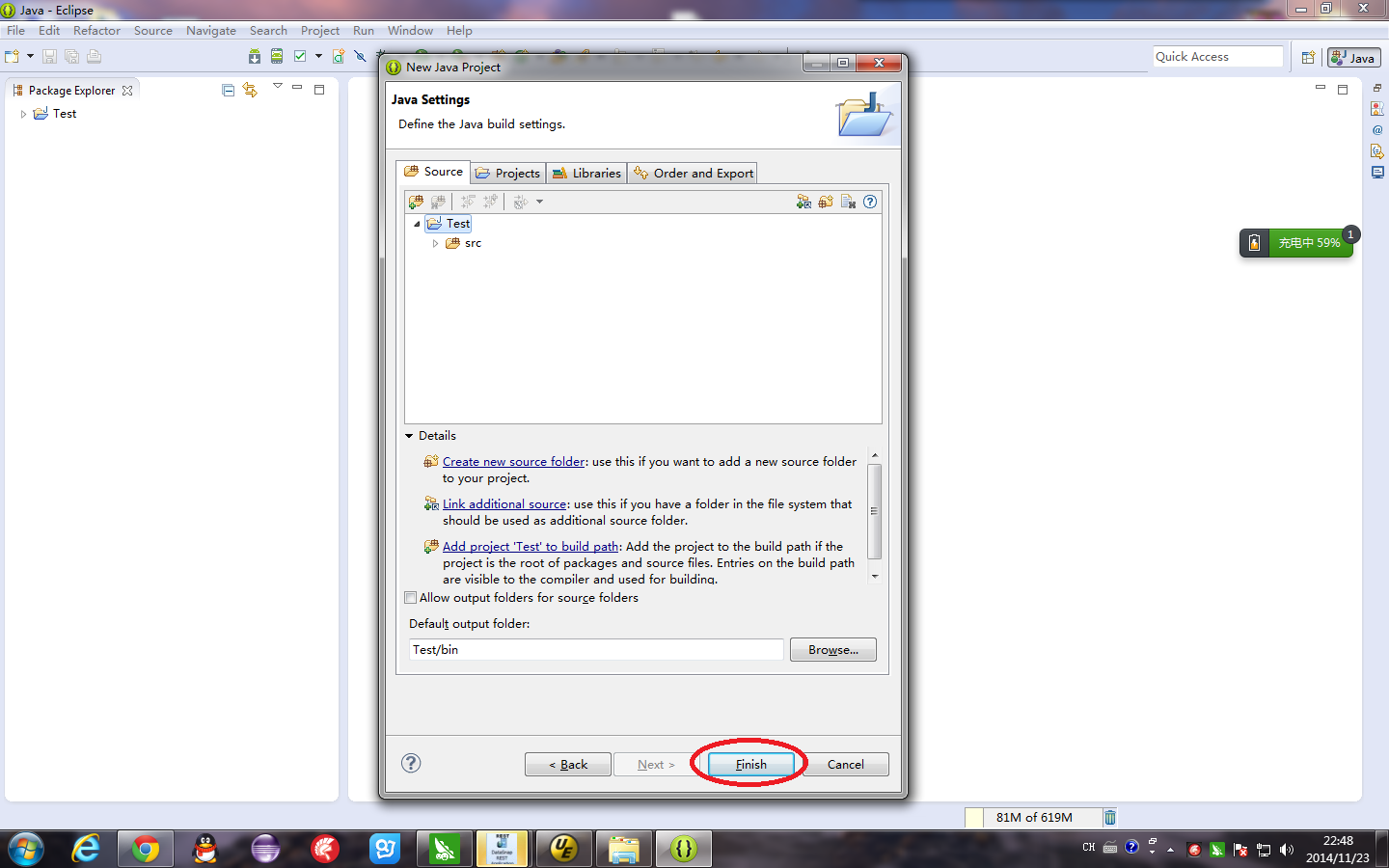This screenshot has width=1389, height=868.
Task: Open the File menu
Action: tap(15, 31)
